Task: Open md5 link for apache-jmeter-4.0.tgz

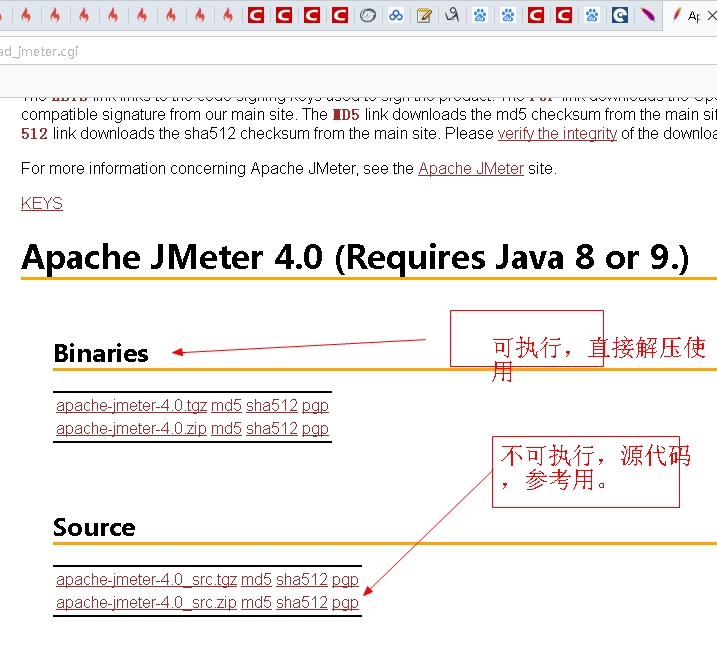Action: pyautogui.click(x=226, y=406)
